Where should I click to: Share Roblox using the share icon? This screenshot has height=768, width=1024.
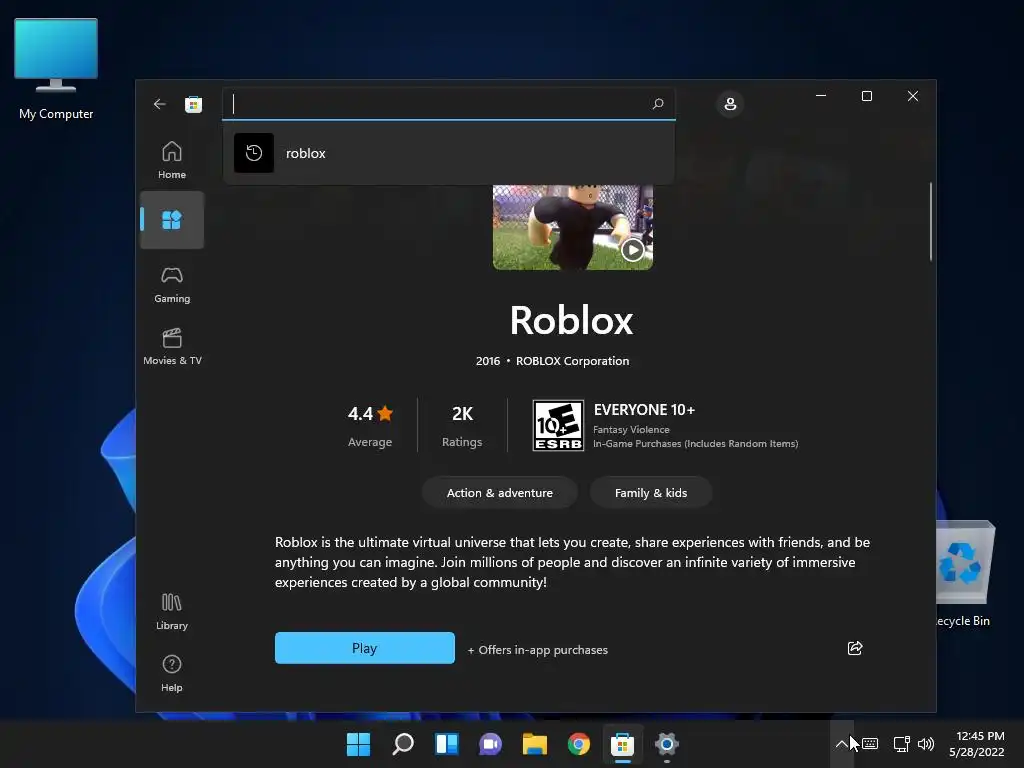(855, 648)
